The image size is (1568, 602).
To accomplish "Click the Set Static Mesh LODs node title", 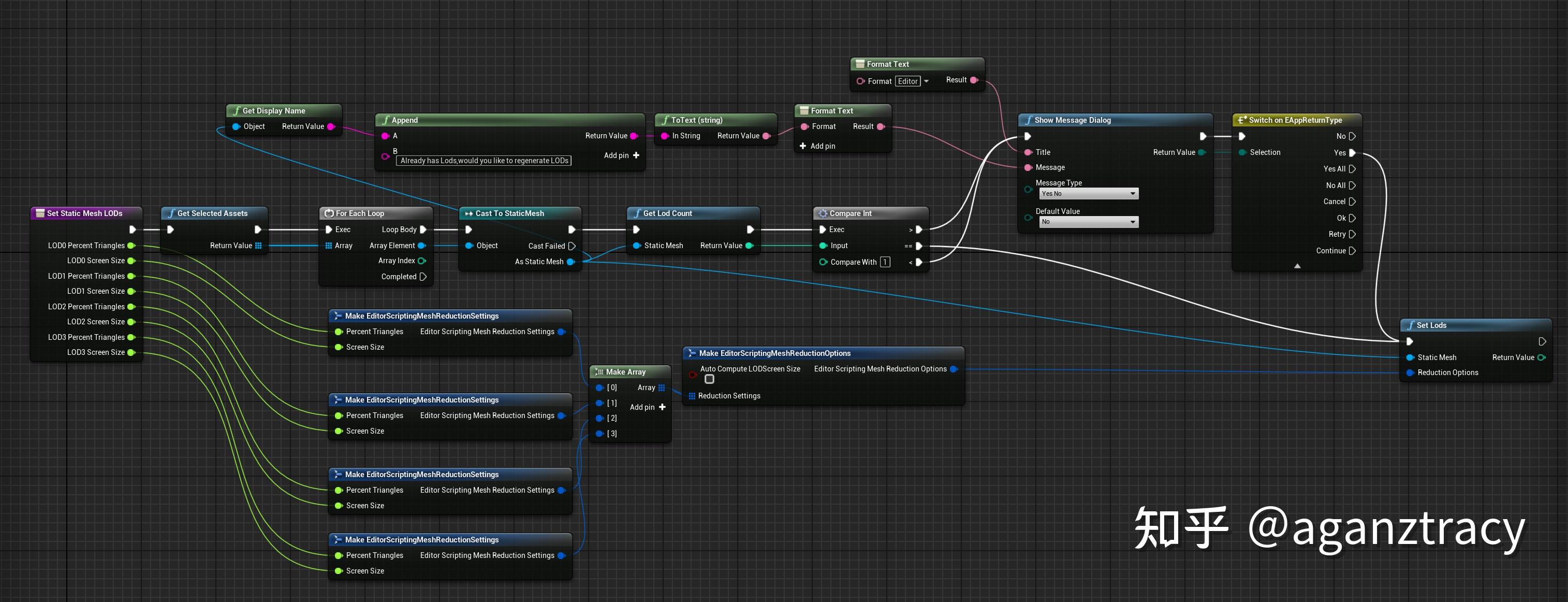I will [x=84, y=213].
